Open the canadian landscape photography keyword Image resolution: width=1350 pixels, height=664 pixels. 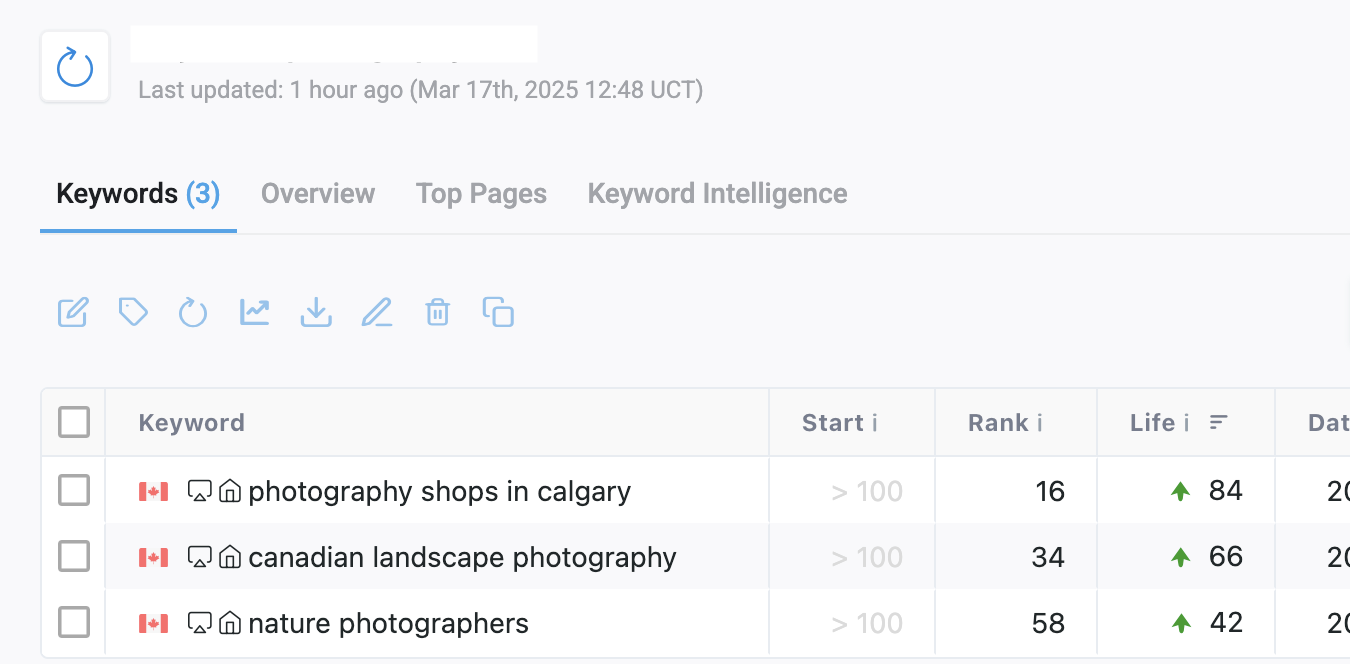pyautogui.click(x=462, y=557)
